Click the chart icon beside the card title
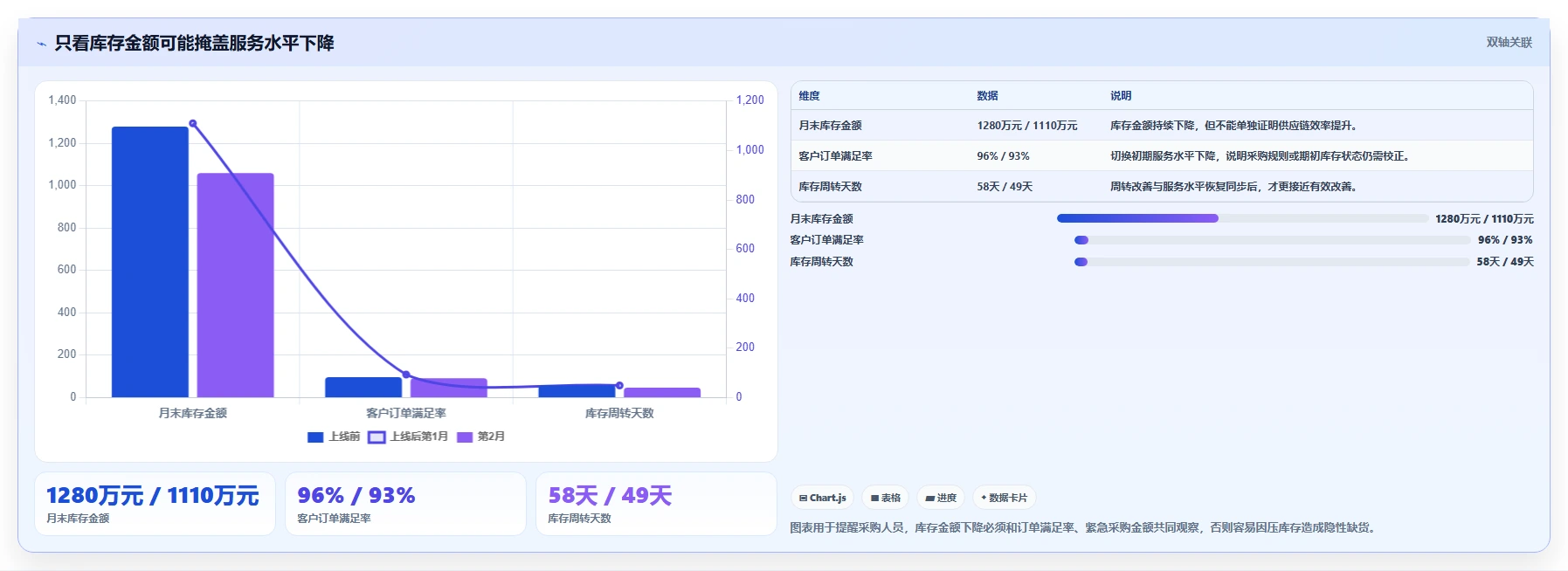1568x571 pixels. point(41,44)
